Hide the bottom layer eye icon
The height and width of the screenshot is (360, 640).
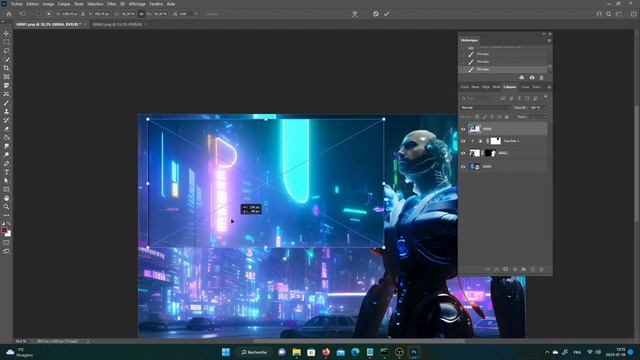coord(463,167)
